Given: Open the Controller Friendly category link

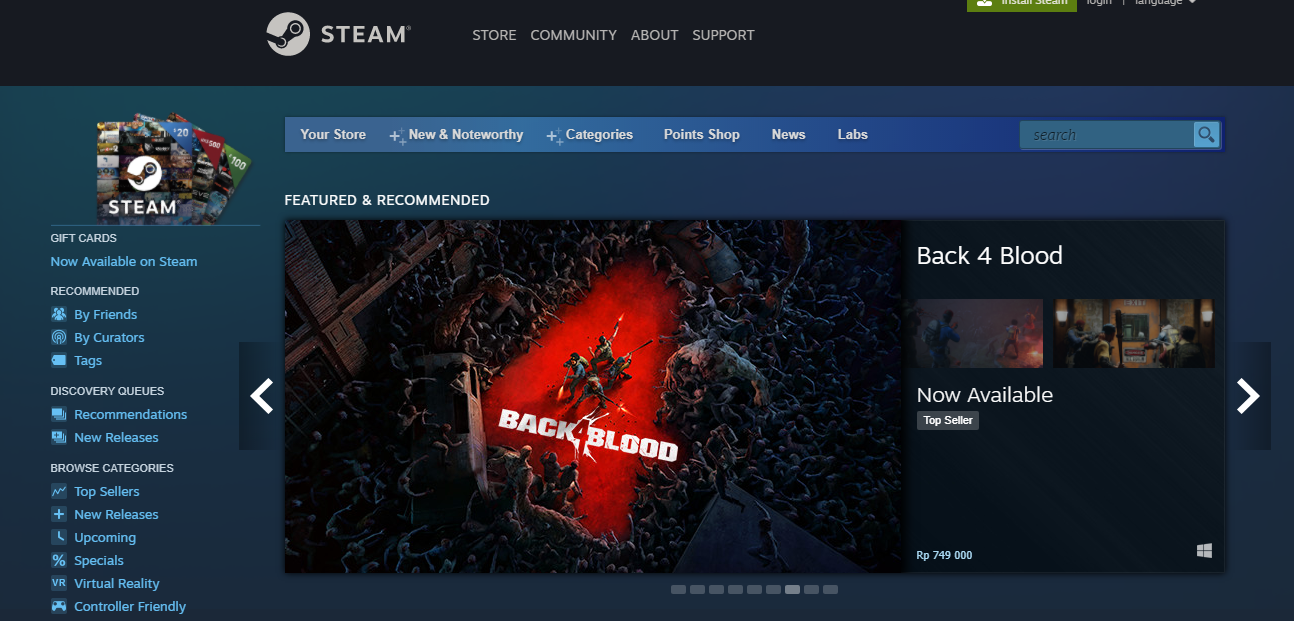Looking at the screenshot, I should (130, 606).
